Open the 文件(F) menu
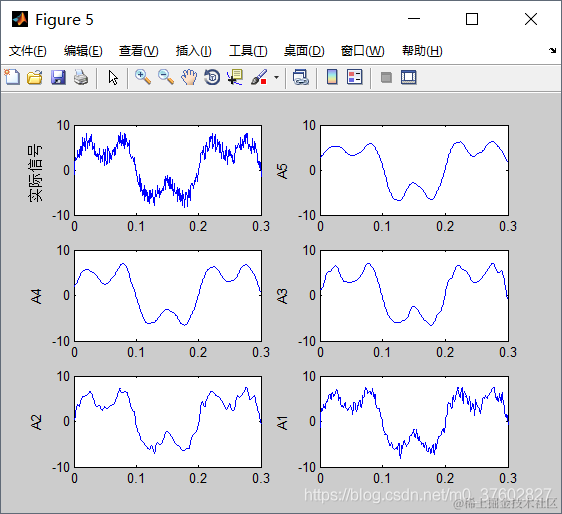This screenshot has width=562, height=514. [28, 51]
